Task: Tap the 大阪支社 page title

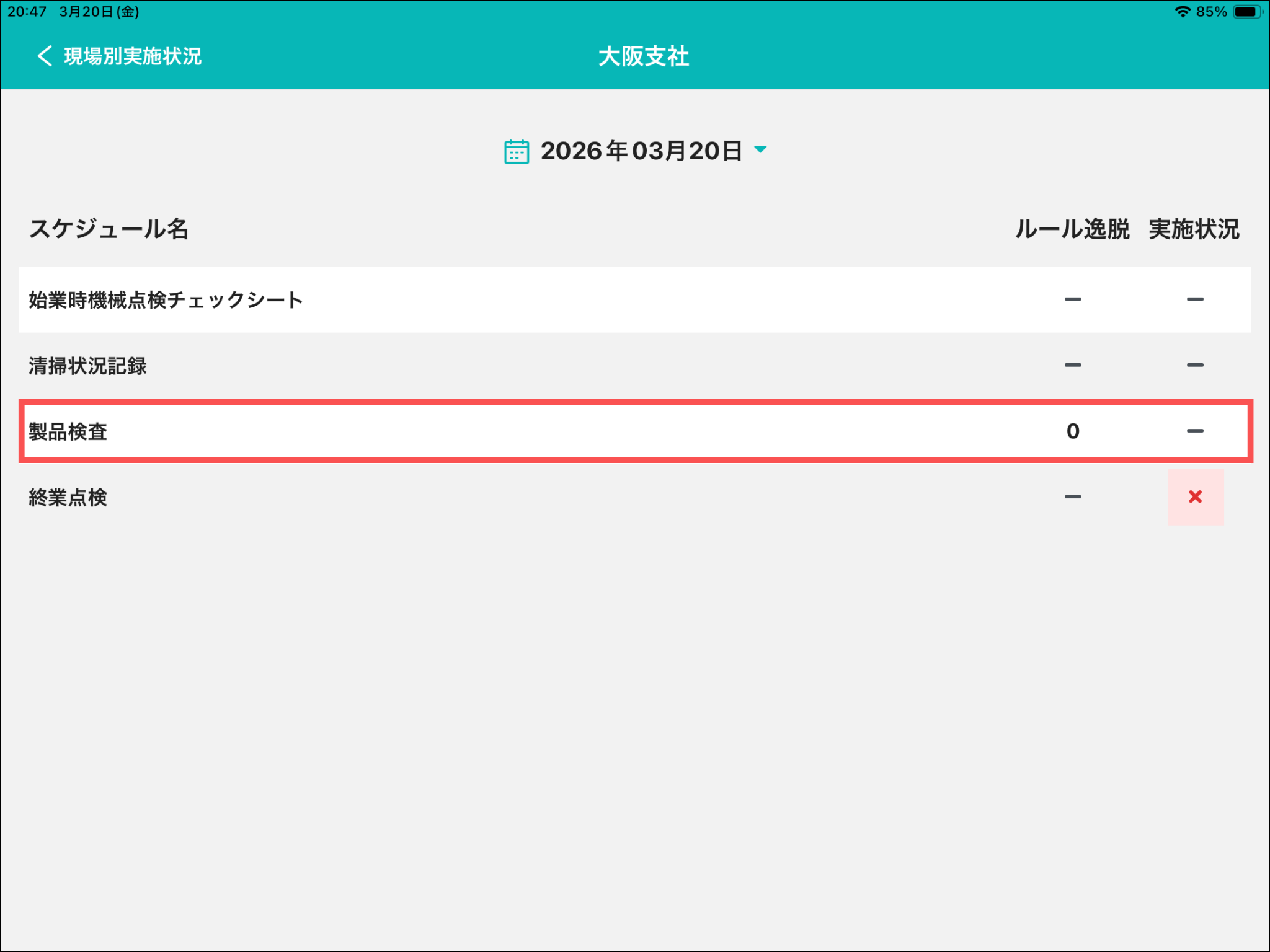Action: [643, 56]
